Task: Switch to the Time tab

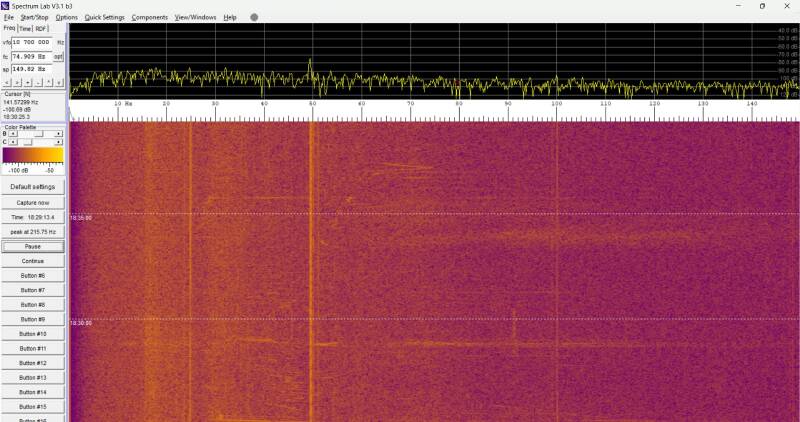Action: pyautogui.click(x=25, y=29)
